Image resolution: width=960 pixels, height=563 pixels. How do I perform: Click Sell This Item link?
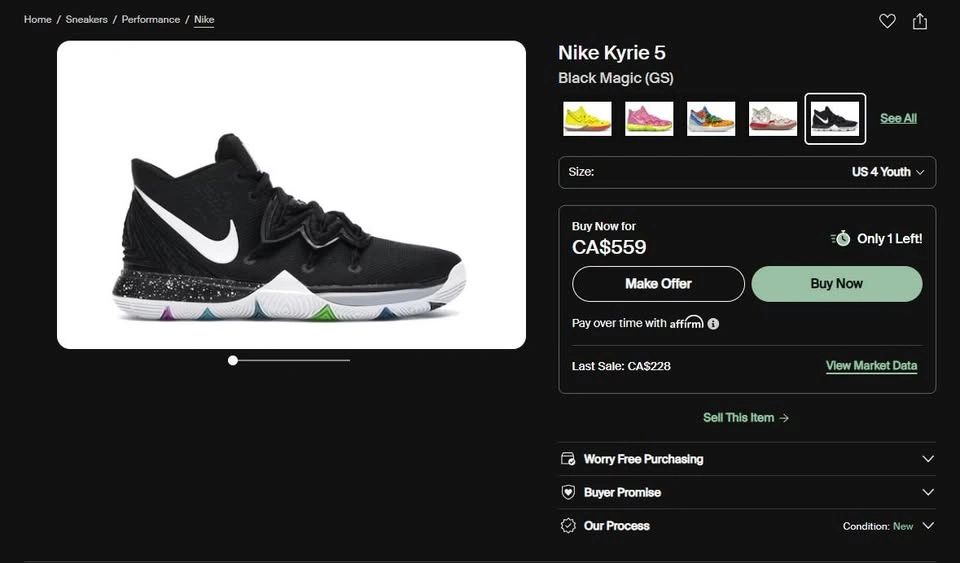(738, 418)
